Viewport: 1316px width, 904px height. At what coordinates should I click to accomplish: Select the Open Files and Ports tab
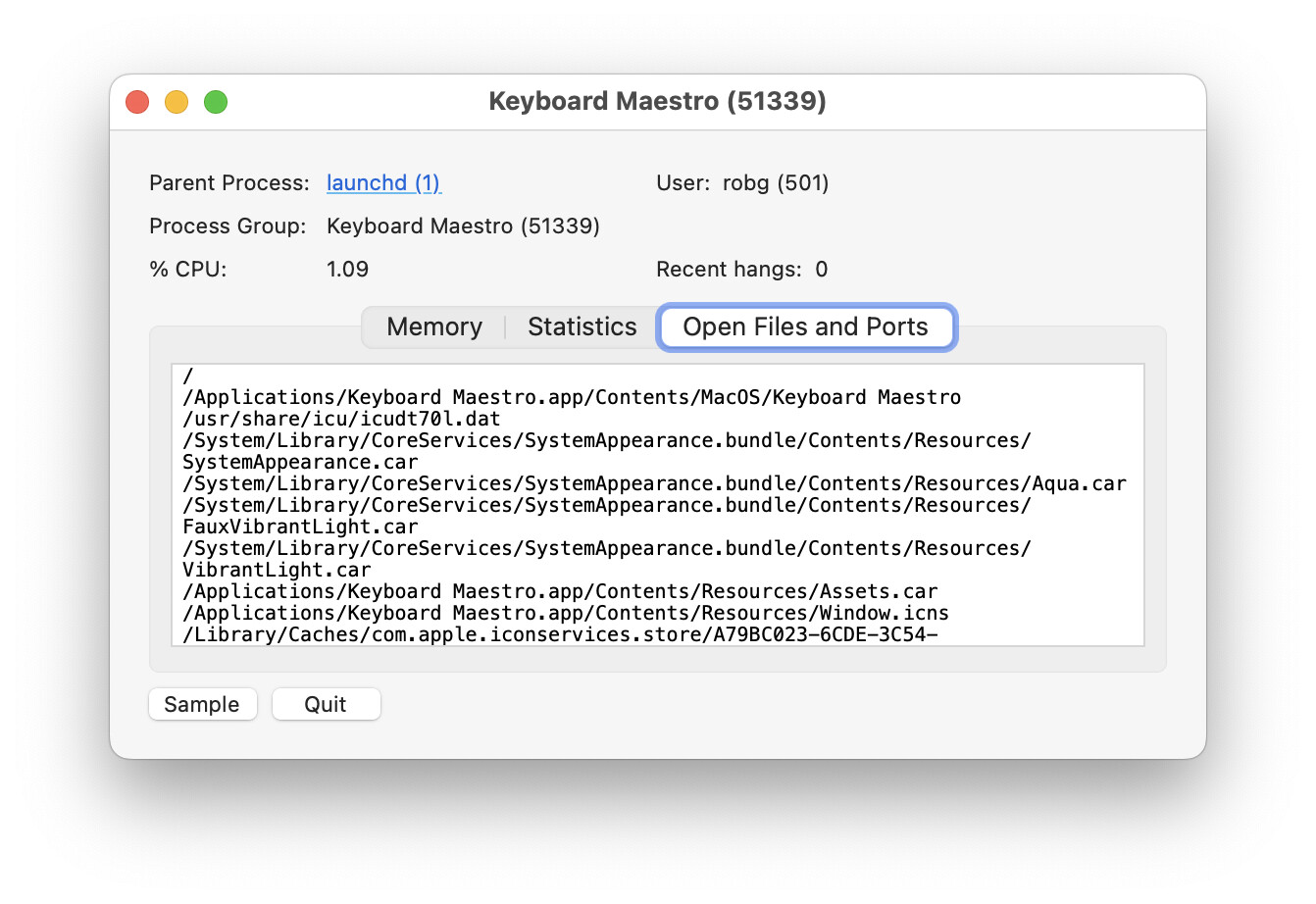click(x=806, y=326)
